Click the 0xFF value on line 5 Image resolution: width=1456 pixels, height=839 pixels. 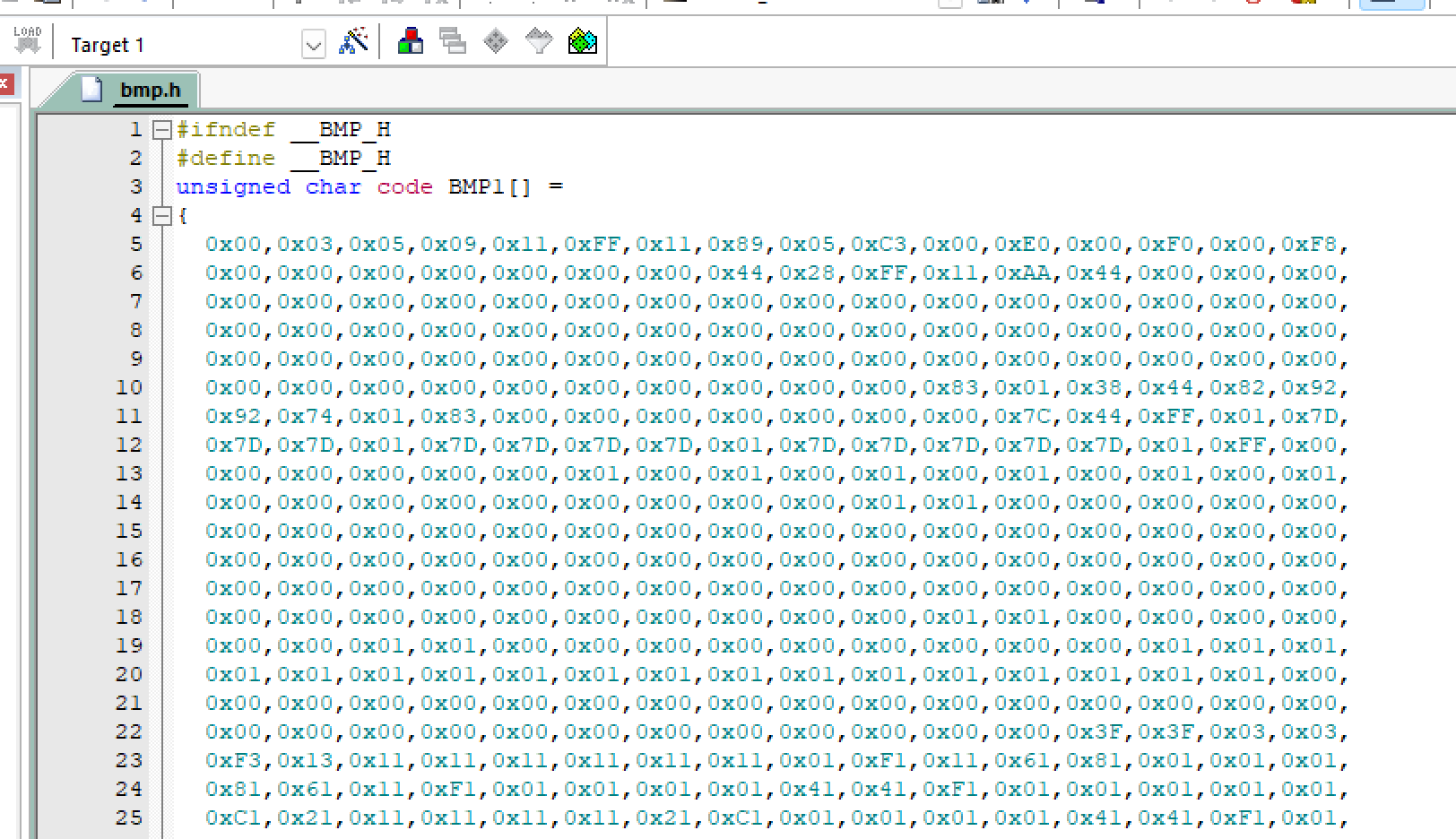point(593,245)
